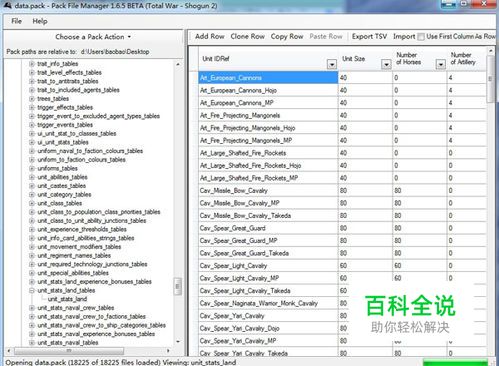Image resolution: width=499 pixels, height=366 pixels.
Task: Click the Add Row button
Action: point(210,36)
